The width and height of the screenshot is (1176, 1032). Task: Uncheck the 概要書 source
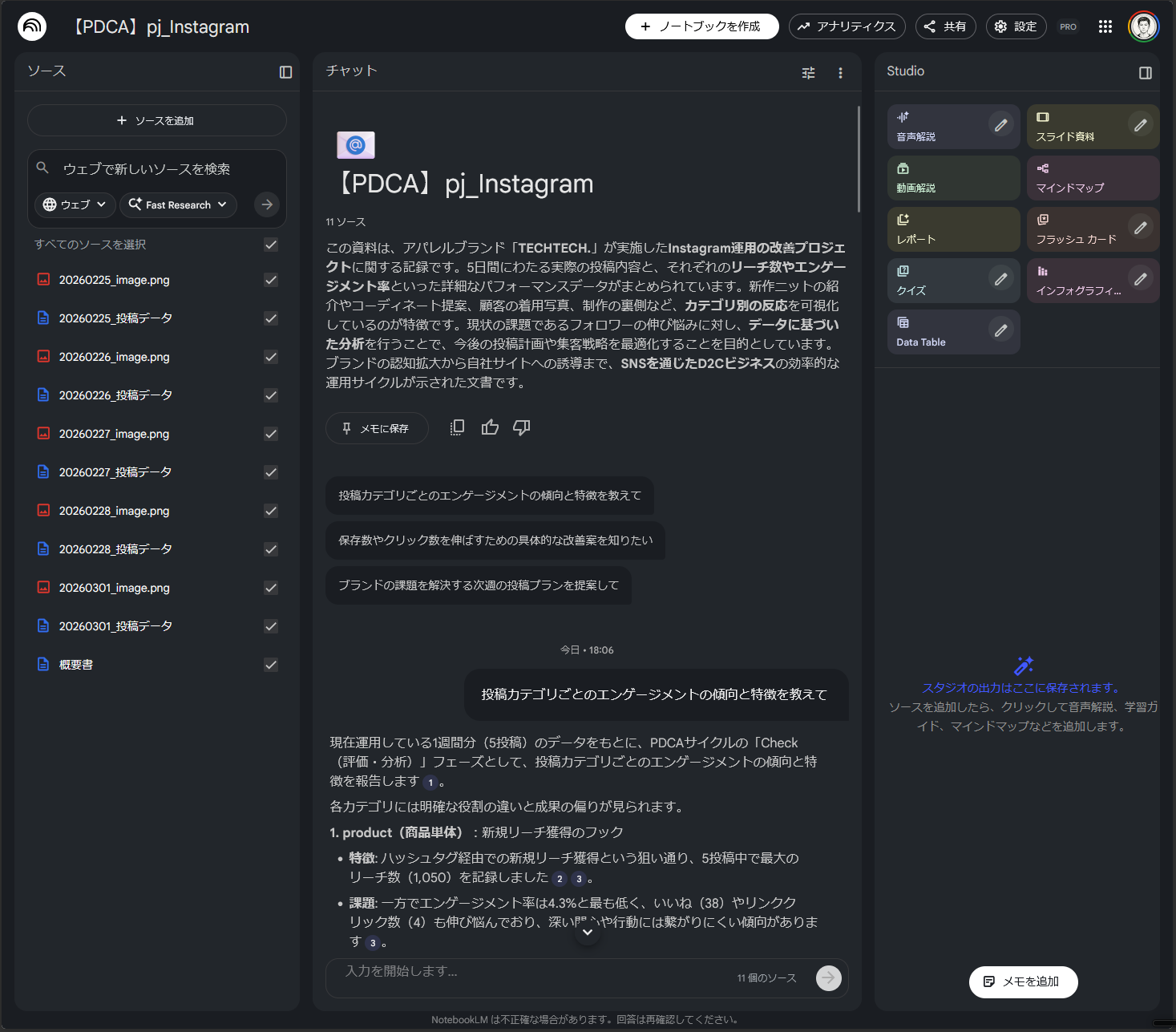(x=271, y=665)
